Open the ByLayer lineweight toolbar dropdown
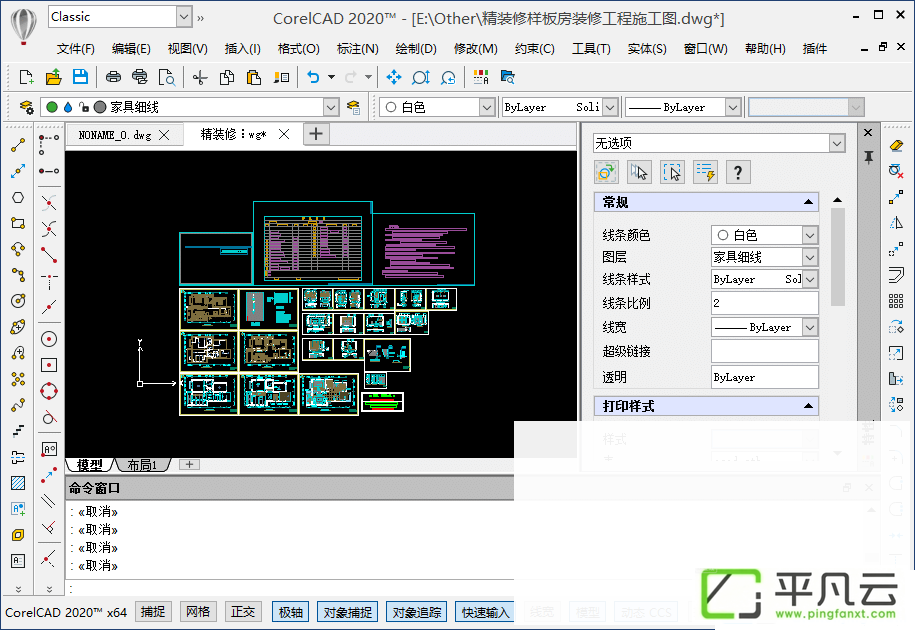915x630 pixels. point(734,107)
